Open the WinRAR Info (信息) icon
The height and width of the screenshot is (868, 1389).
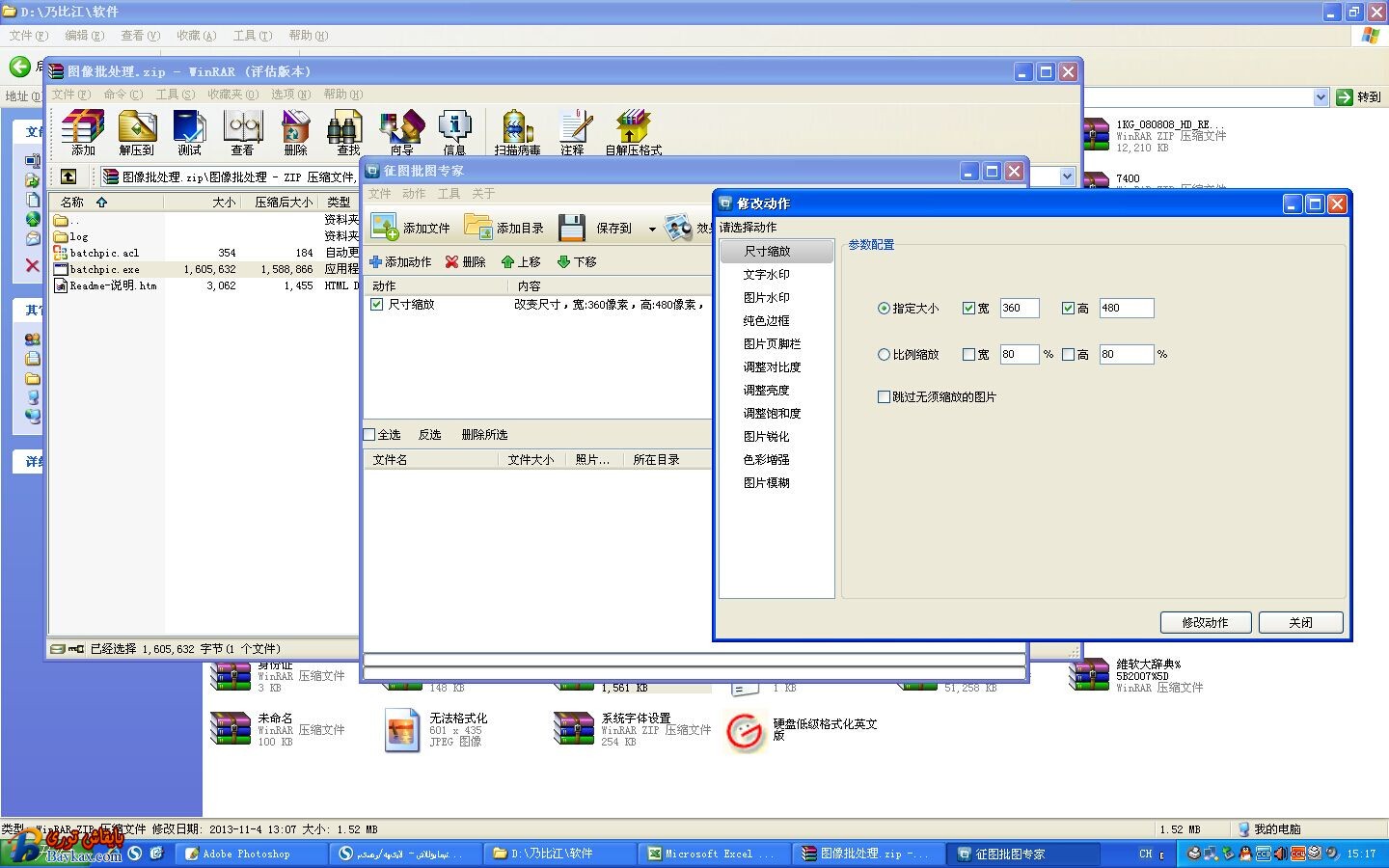coord(454,131)
